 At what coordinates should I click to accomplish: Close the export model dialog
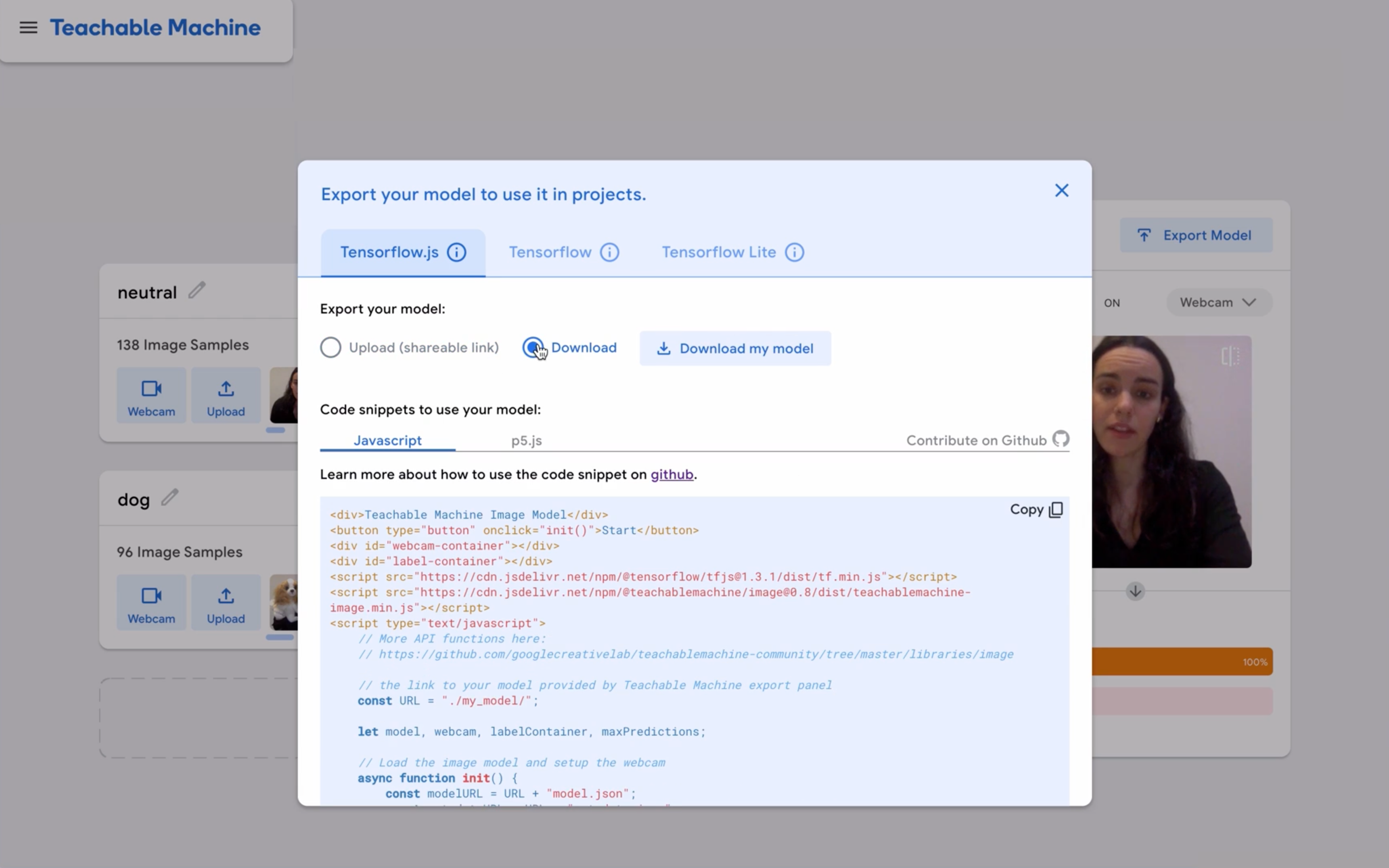[1061, 191]
